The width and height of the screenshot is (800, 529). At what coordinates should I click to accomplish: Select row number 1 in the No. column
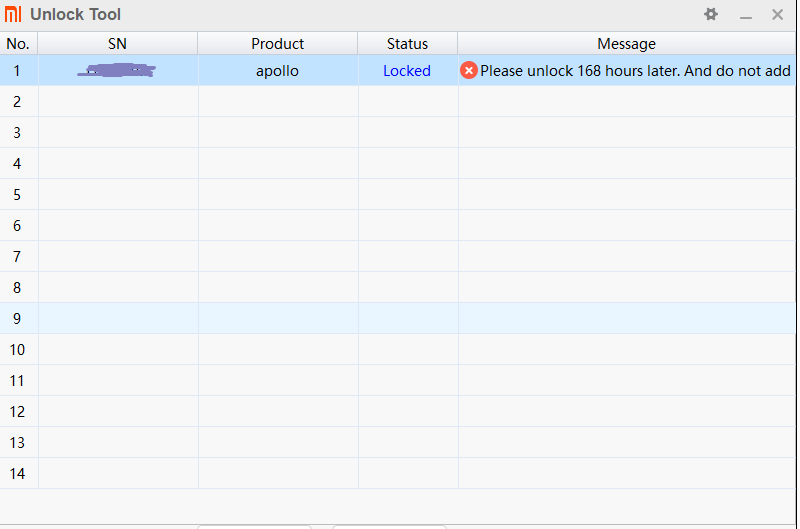tap(18, 71)
